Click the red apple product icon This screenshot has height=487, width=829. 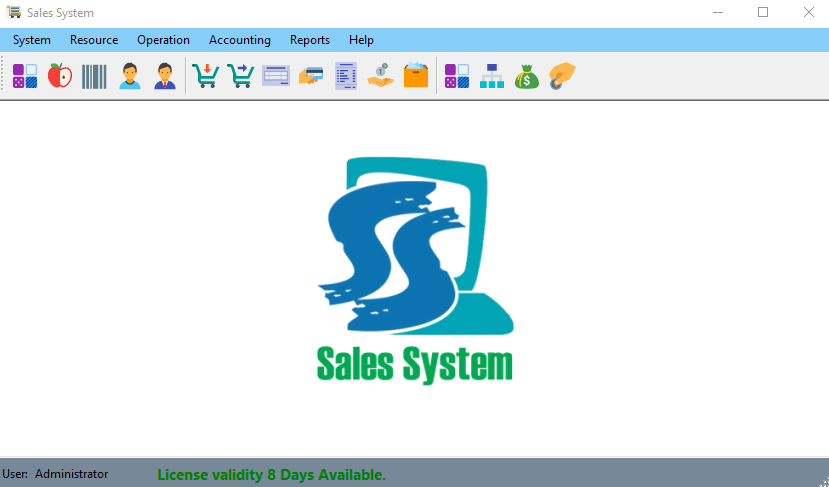(60, 76)
